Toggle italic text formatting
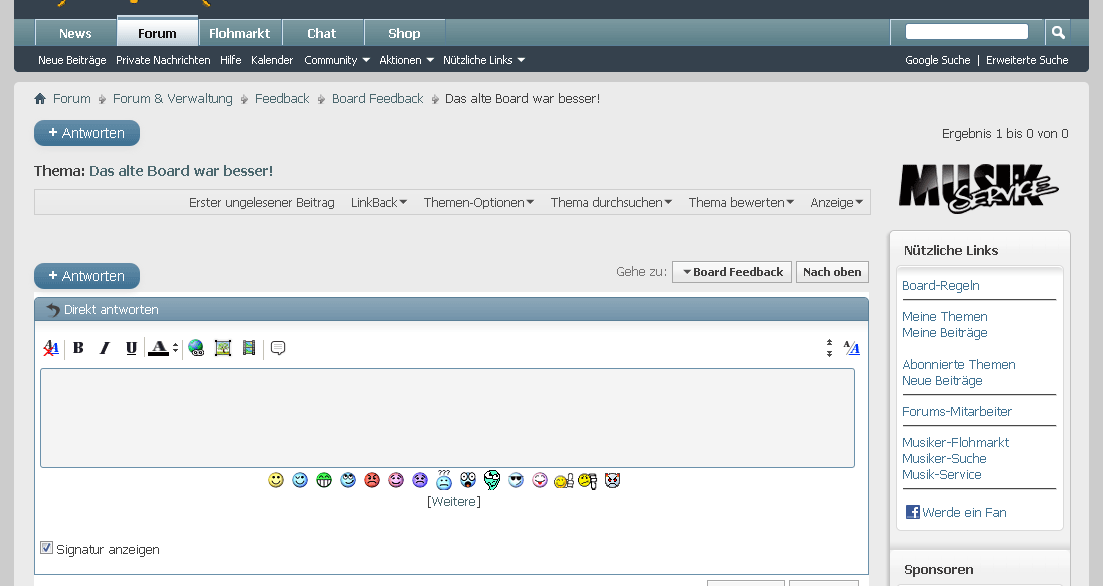The width and height of the screenshot is (1103, 586). (x=104, y=348)
